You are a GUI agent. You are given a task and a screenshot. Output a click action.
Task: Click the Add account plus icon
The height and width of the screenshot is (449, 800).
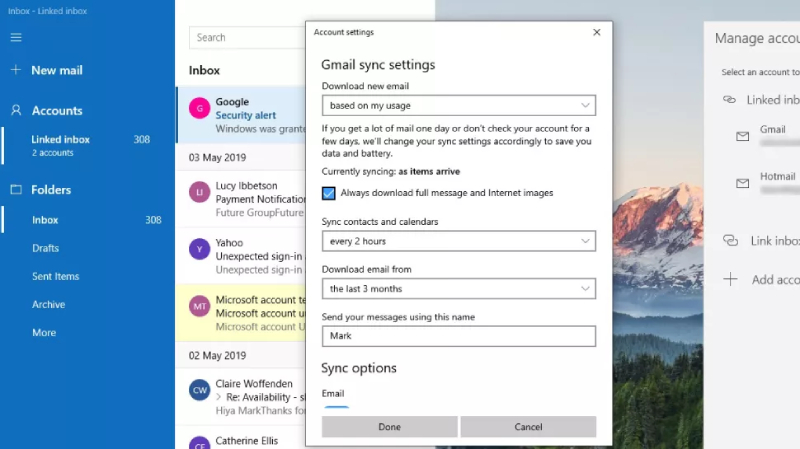(x=731, y=279)
